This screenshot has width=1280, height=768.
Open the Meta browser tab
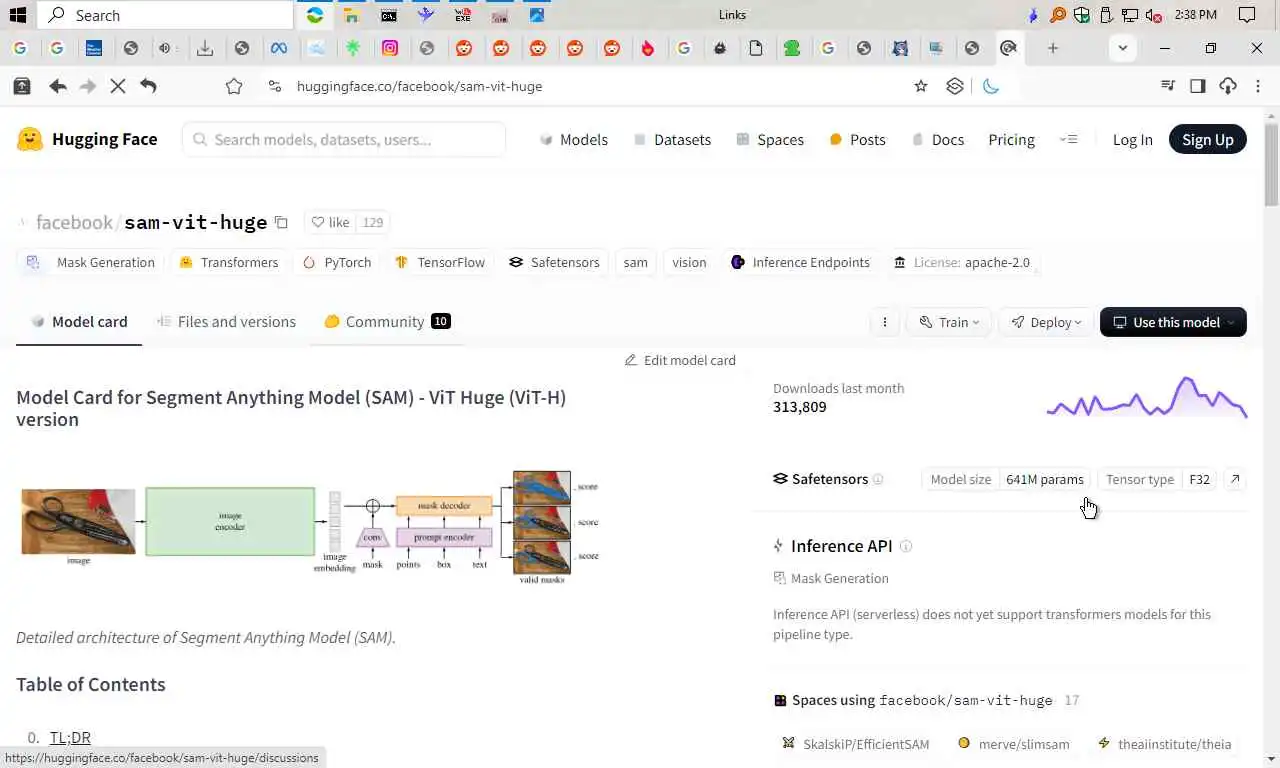pos(279,48)
